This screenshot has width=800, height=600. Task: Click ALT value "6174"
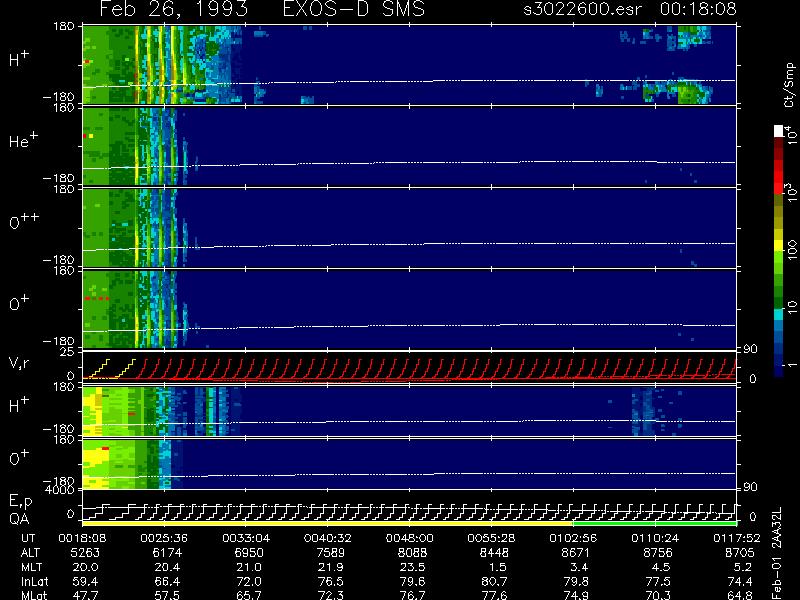pos(167,553)
